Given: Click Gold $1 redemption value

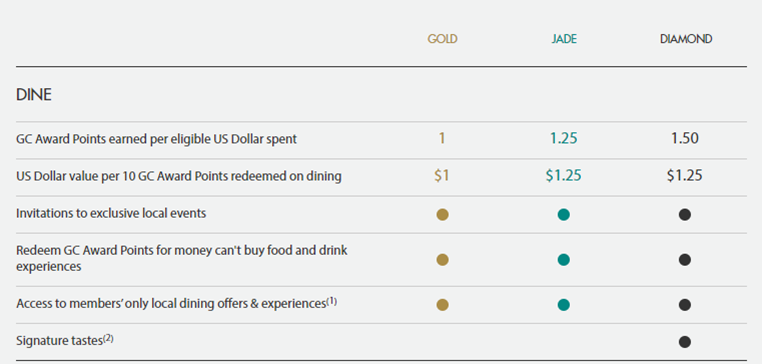Looking at the screenshot, I should [x=442, y=175].
